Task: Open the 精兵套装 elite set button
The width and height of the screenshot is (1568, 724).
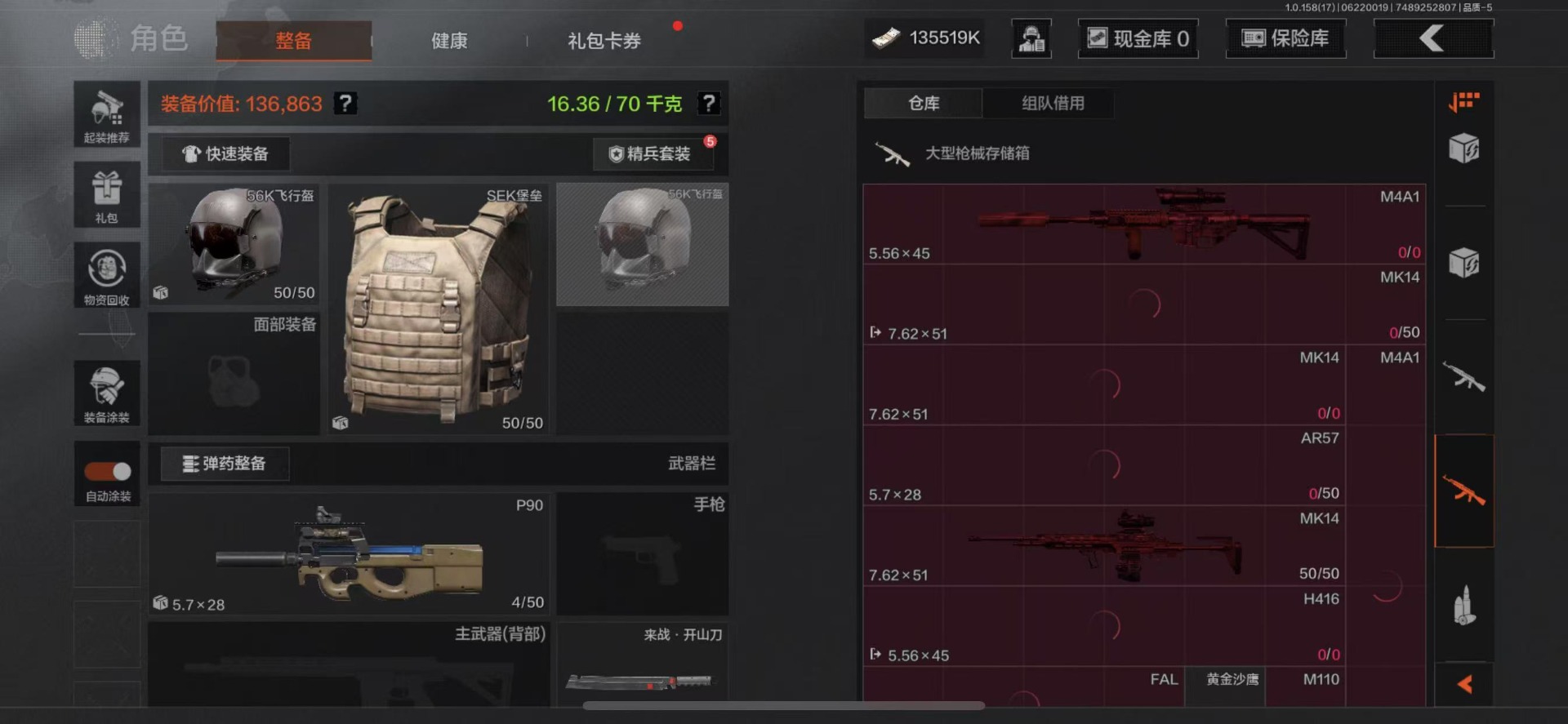Action: point(653,153)
